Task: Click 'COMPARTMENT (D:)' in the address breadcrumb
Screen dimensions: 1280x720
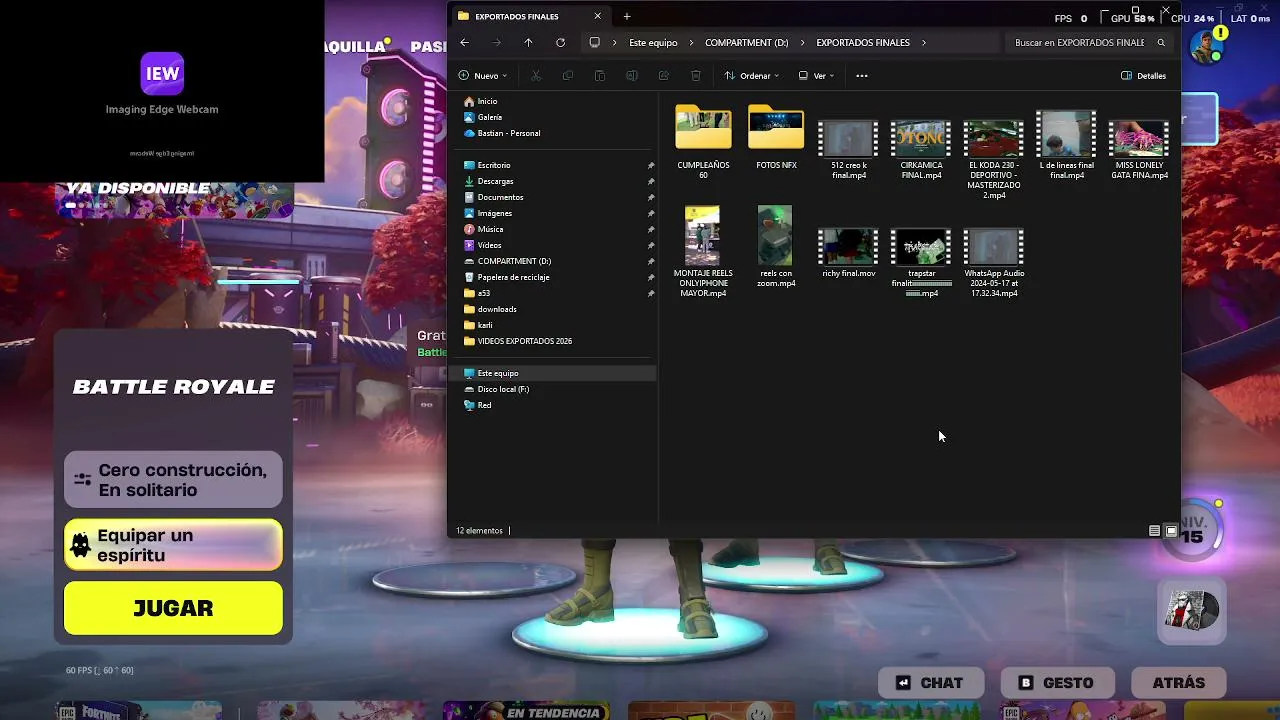Action: (746, 43)
